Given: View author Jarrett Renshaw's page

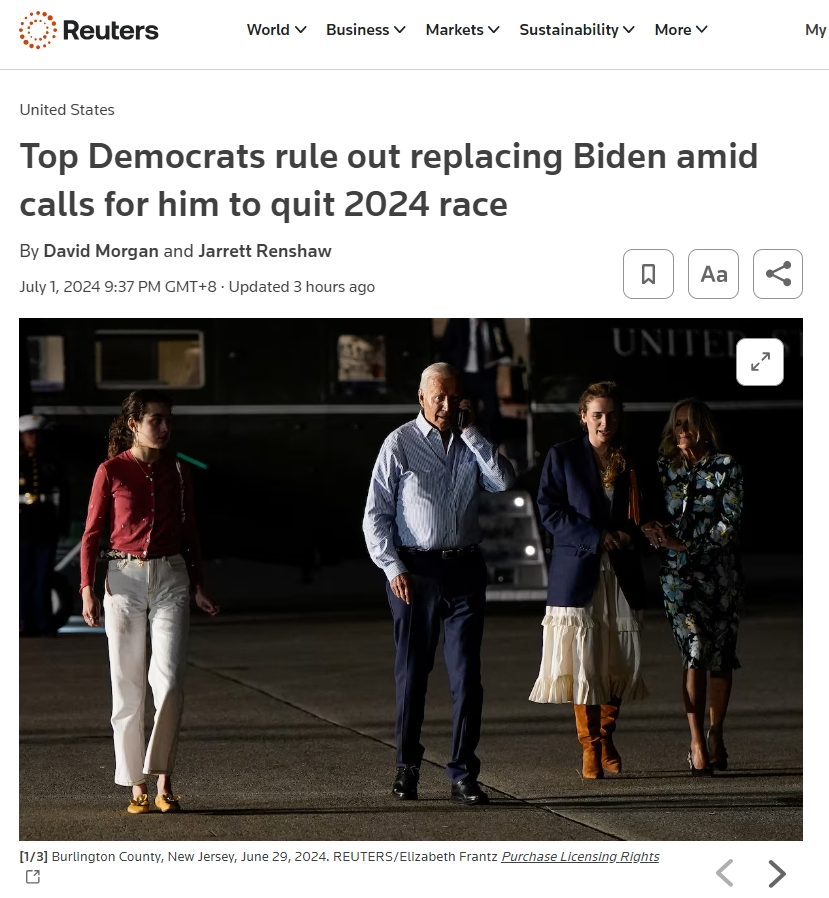Looking at the screenshot, I should 265,251.
